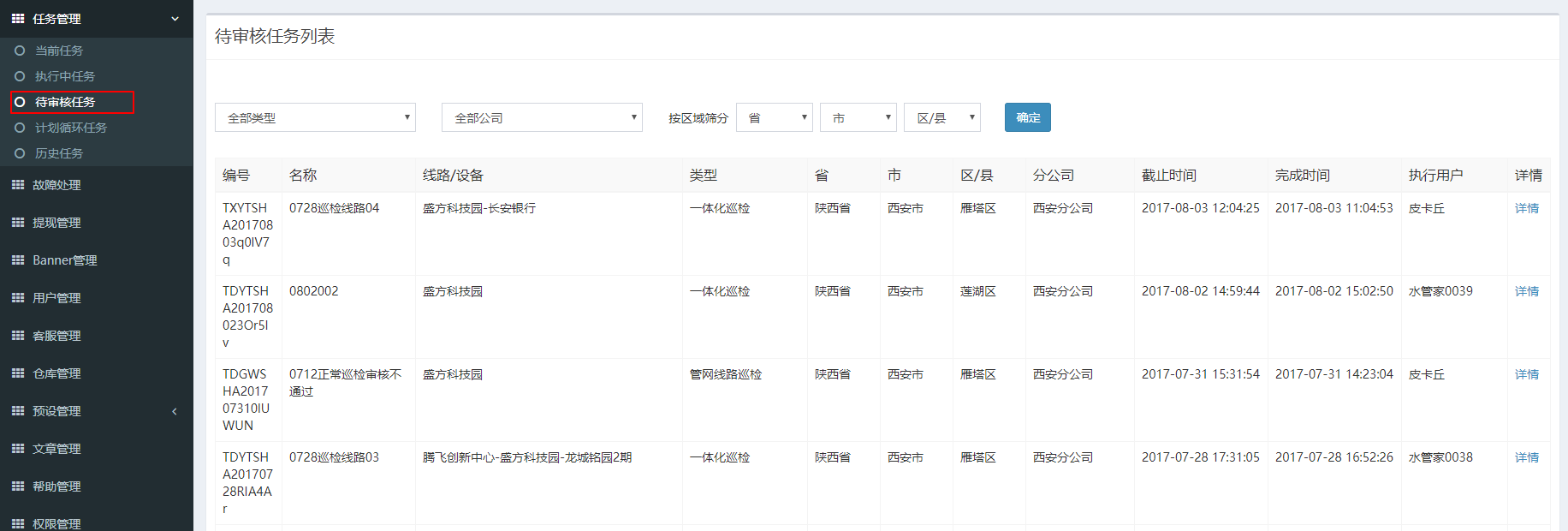This screenshot has height=531, width=1568.
Task: Open 当前任务 in the sidebar
Action: 59,51
